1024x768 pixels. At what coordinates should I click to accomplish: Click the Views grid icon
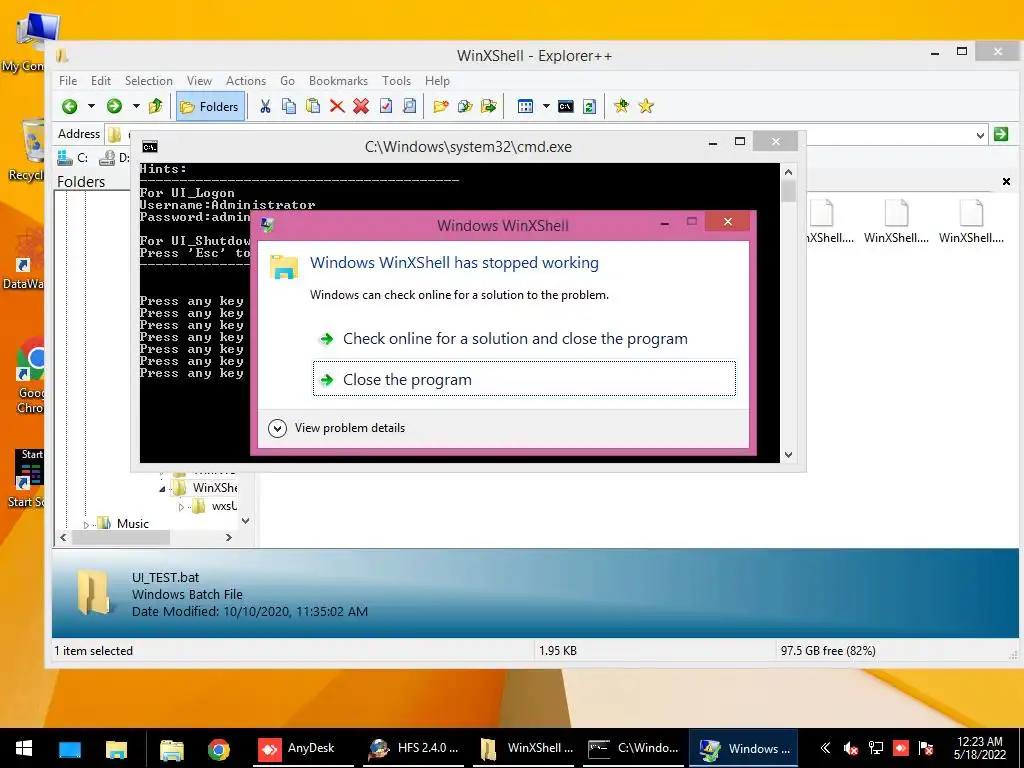tap(525, 106)
